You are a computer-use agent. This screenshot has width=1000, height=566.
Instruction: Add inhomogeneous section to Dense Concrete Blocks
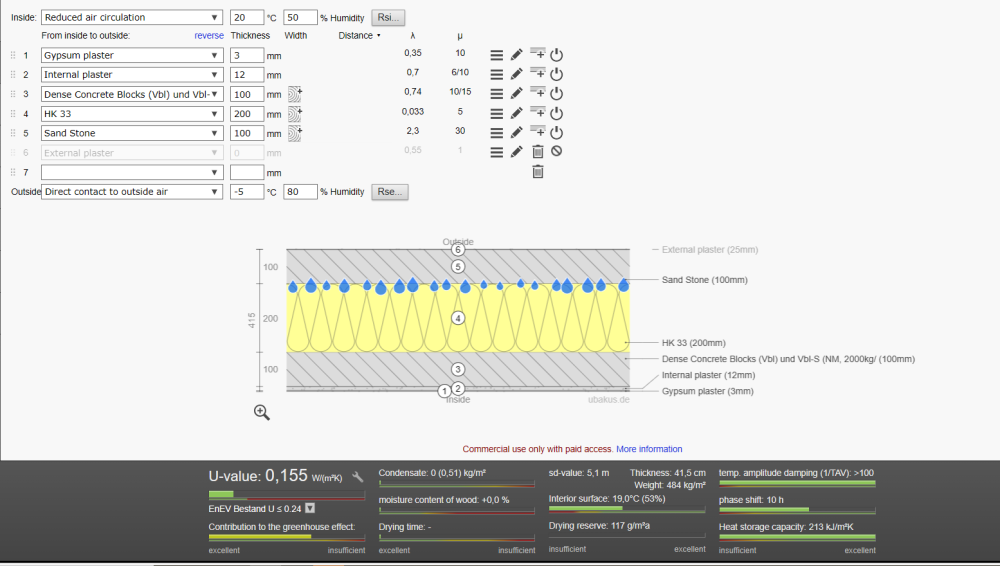click(x=295, y=94)
